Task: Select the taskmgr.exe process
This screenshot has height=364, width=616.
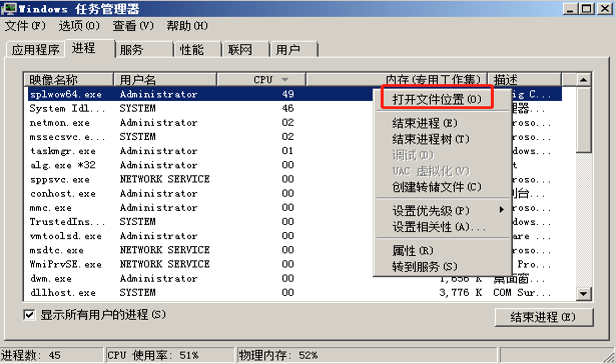Action: [x=62, y=151]
